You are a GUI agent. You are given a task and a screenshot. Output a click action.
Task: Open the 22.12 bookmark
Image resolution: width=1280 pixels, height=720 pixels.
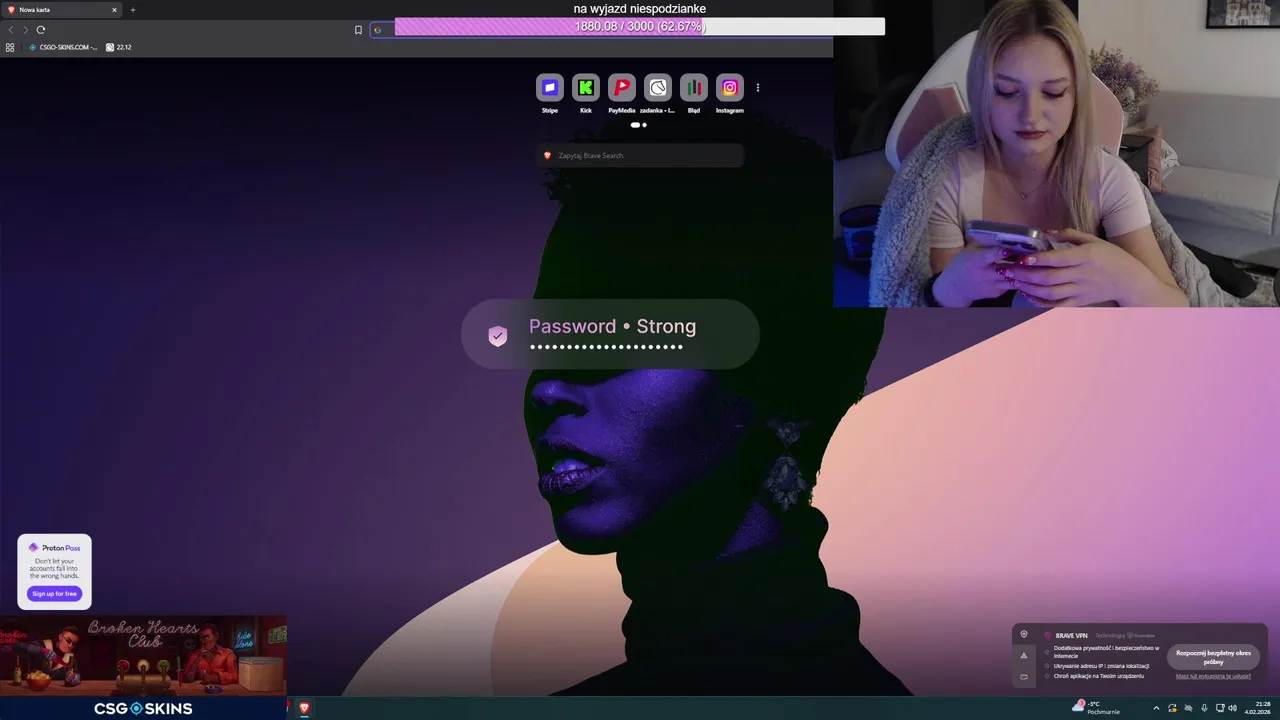point(118,47)
